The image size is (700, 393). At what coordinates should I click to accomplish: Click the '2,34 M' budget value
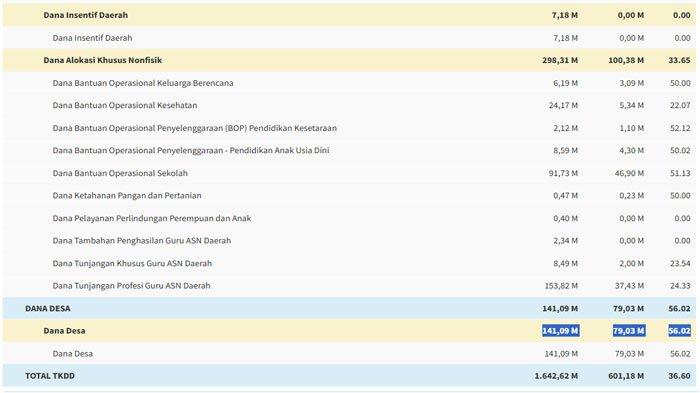pyautogui.click(x=565, y=240)
